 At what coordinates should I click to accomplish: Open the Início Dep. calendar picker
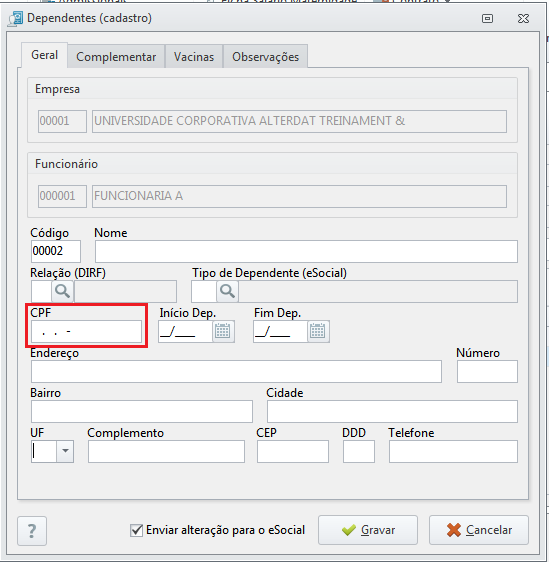click(223, 331)
